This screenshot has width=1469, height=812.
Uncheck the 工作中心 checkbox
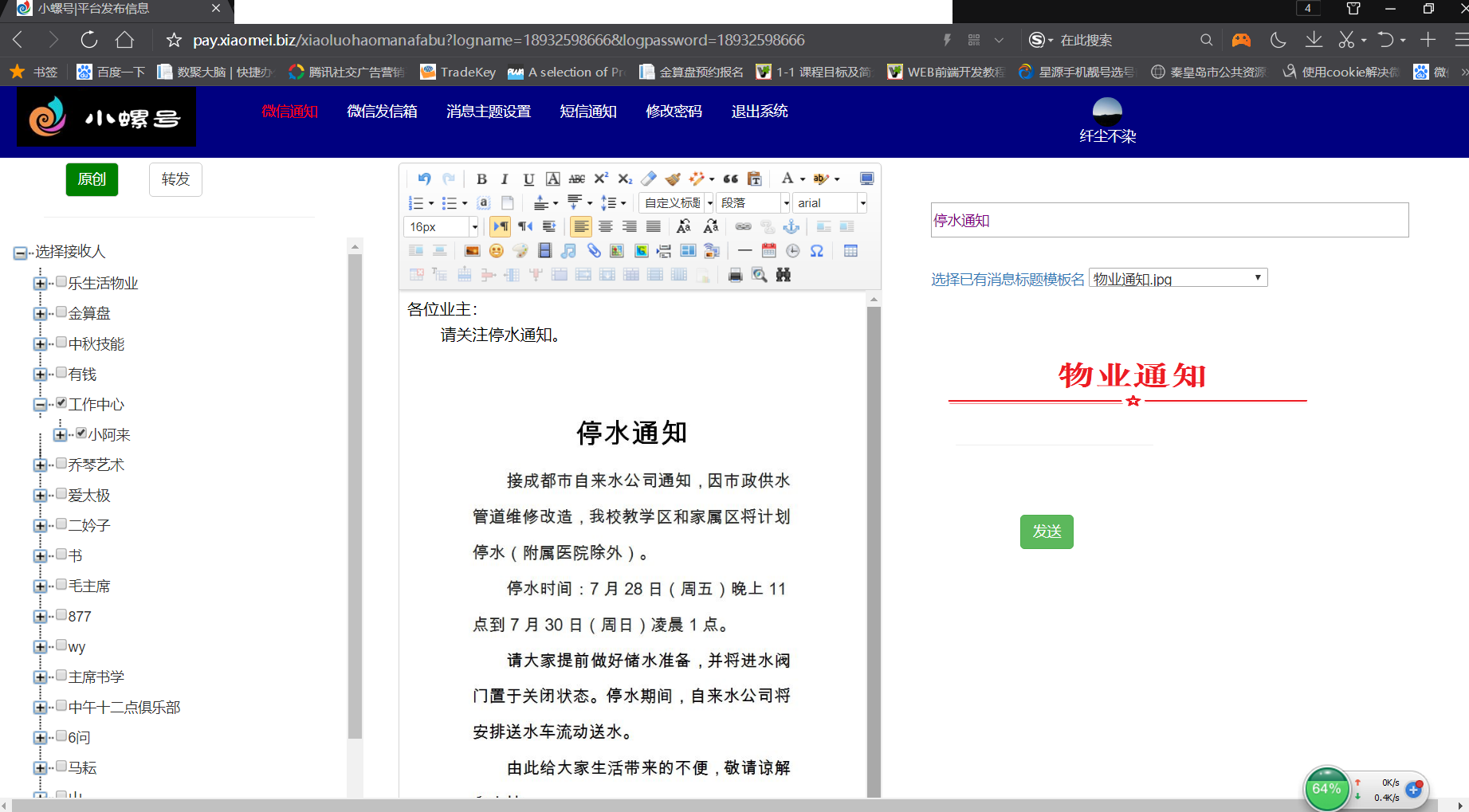pos(61,403)
